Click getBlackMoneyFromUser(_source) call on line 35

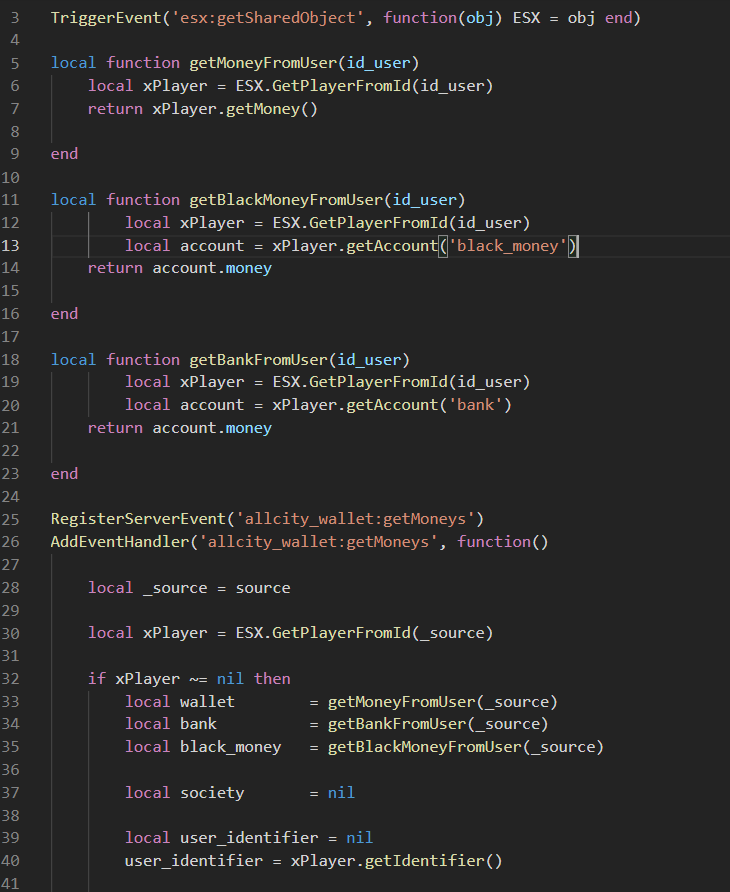click(x=465, y=747)
